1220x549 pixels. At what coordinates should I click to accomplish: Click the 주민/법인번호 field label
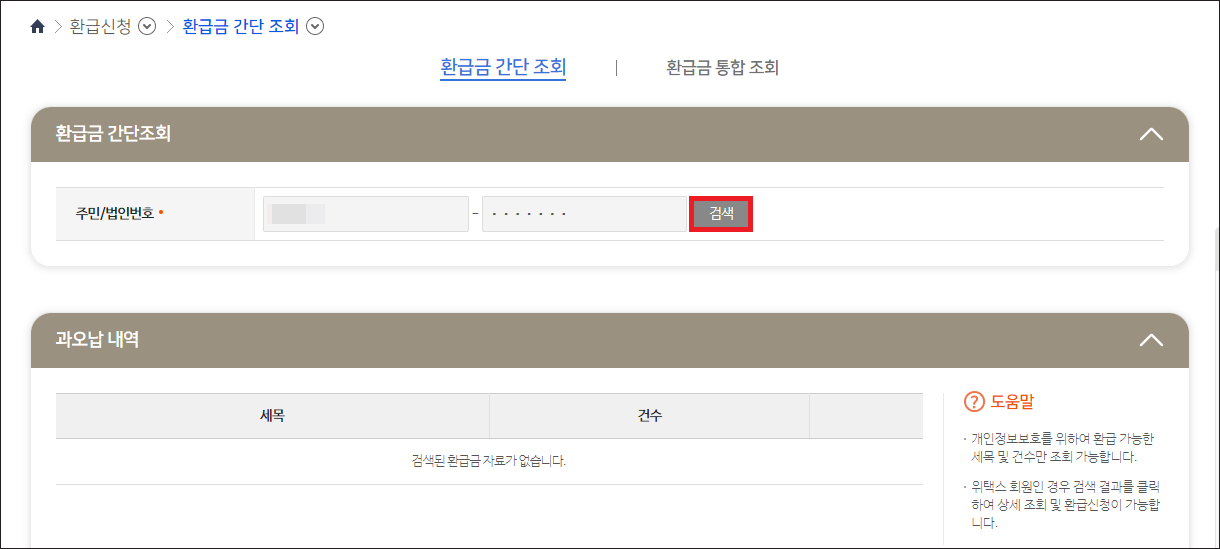click(x=115, y=214)
